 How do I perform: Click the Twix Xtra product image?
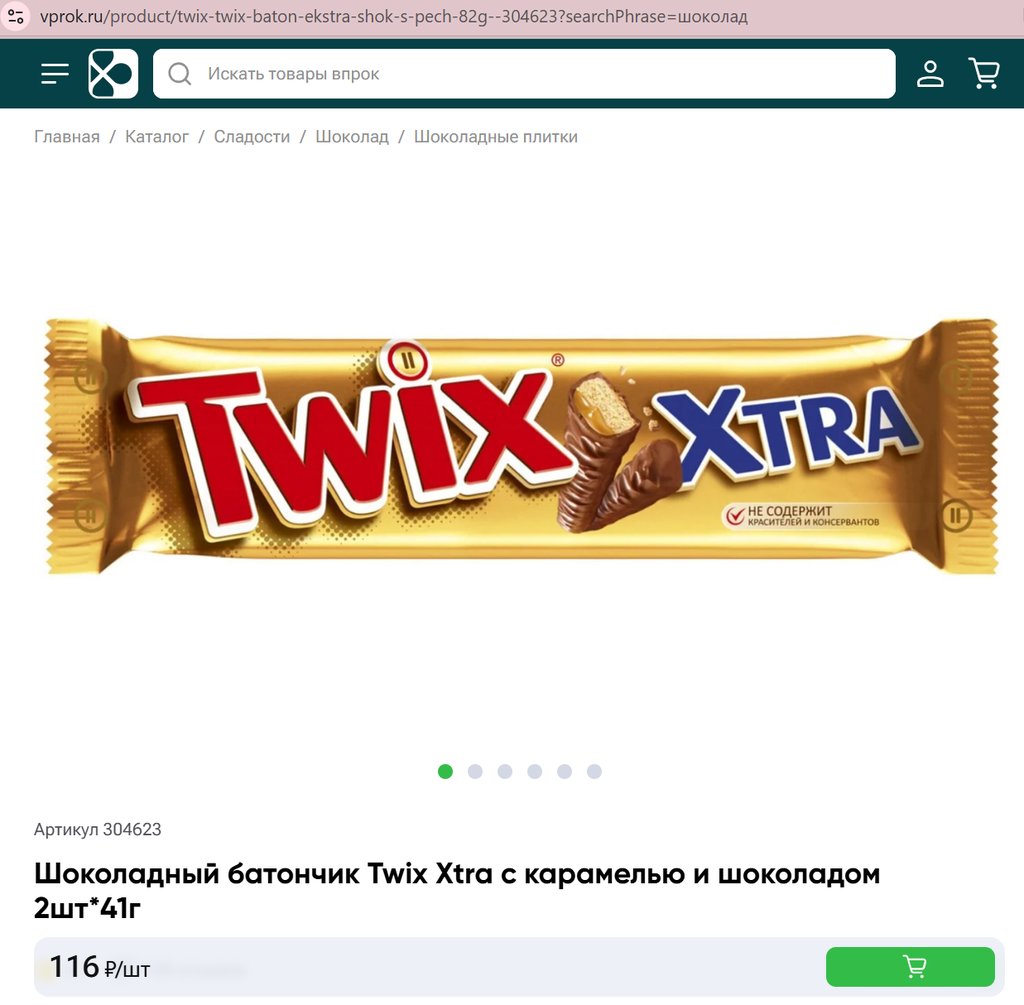521,446
